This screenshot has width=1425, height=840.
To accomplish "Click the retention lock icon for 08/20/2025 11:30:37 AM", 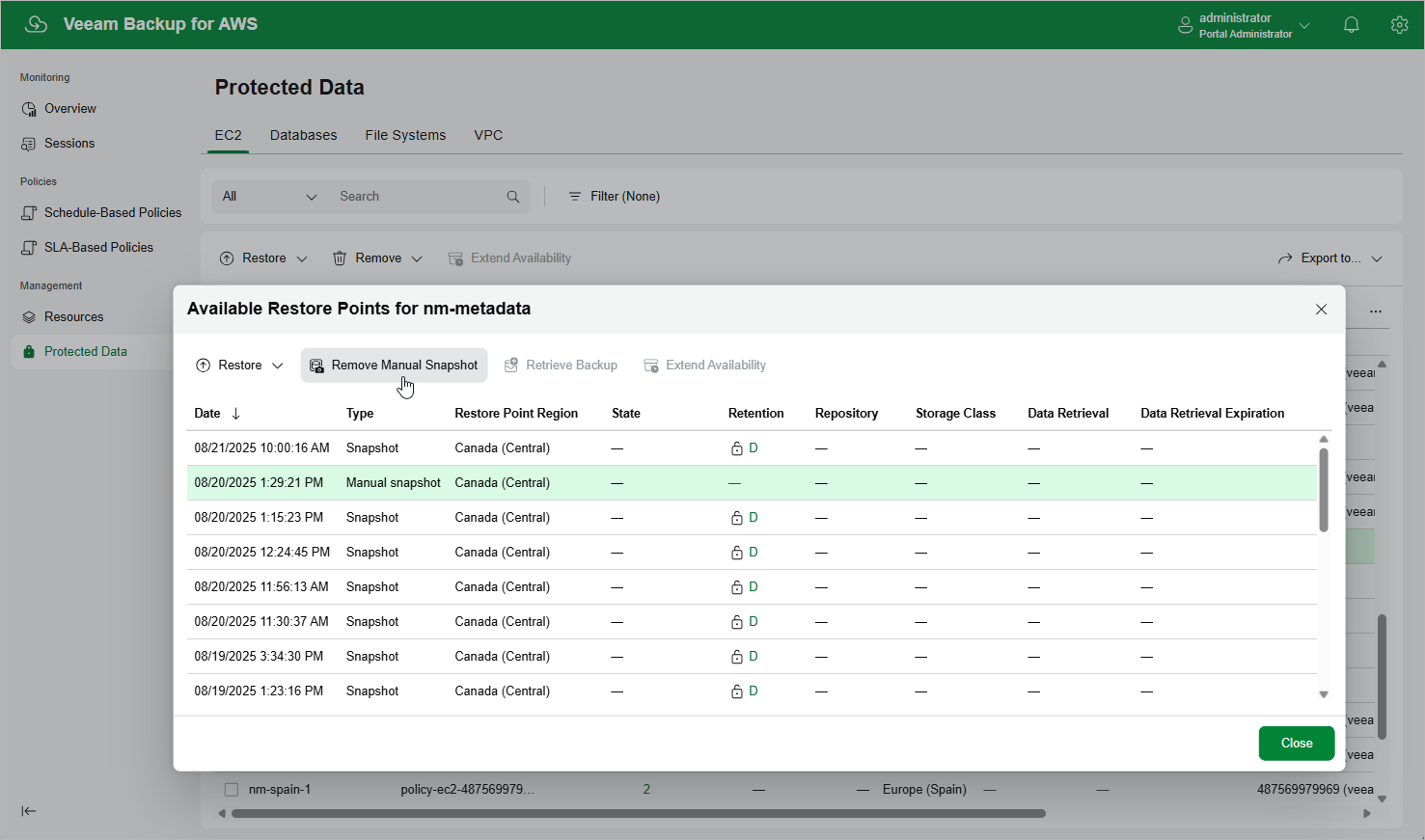I will click(x=737, y=622).
